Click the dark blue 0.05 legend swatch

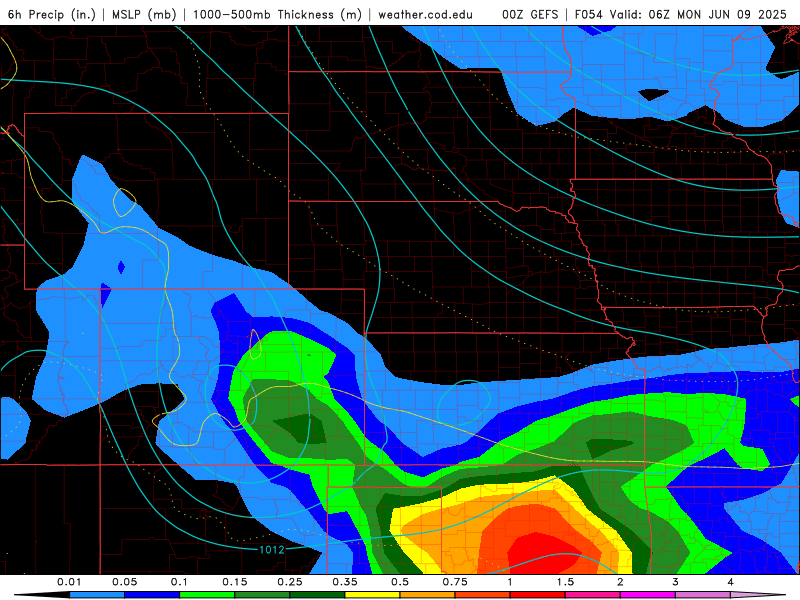point(152,595)
